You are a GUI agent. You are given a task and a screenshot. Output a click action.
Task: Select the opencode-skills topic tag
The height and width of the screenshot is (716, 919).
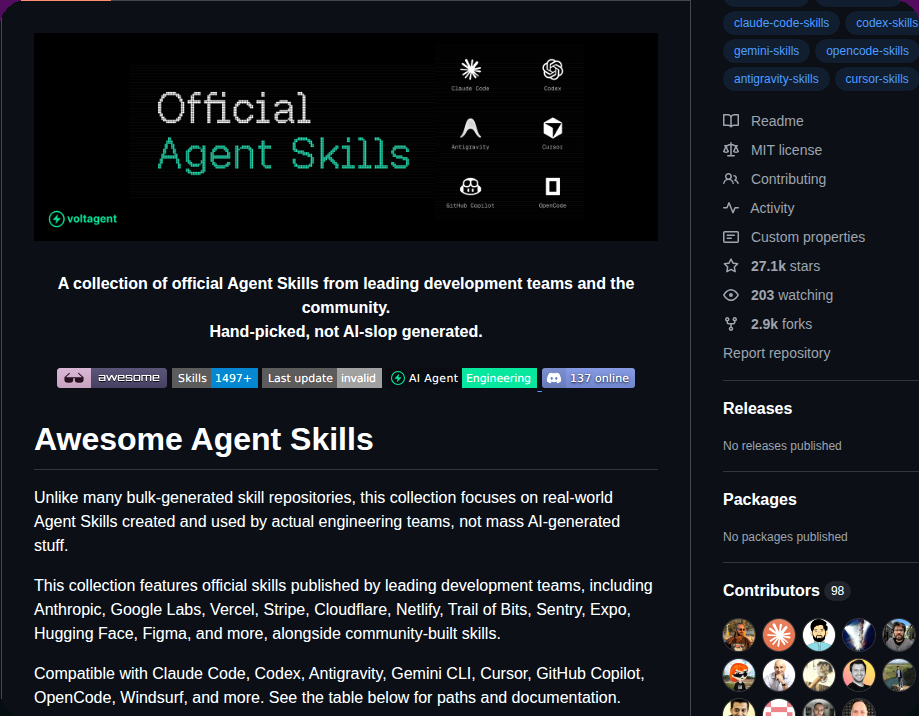[x=867, y=51]
